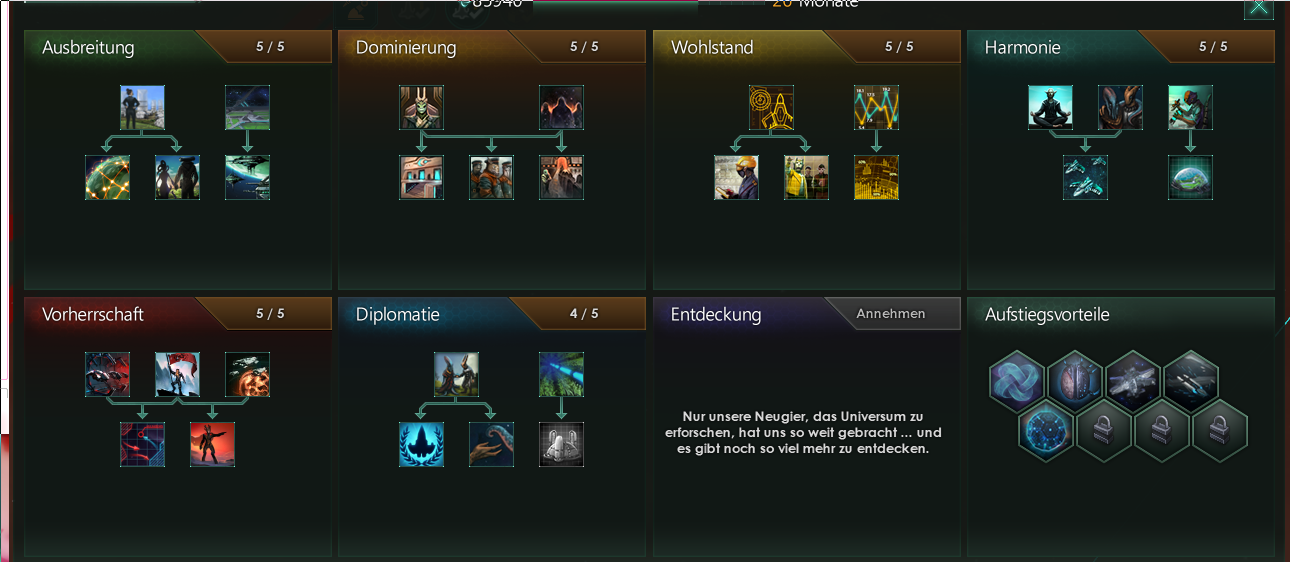Click the soldier with flag icon in Vorherrschaft
Image resolution: width=1290 pixels, height=562 pixels.
click(177, 374)
